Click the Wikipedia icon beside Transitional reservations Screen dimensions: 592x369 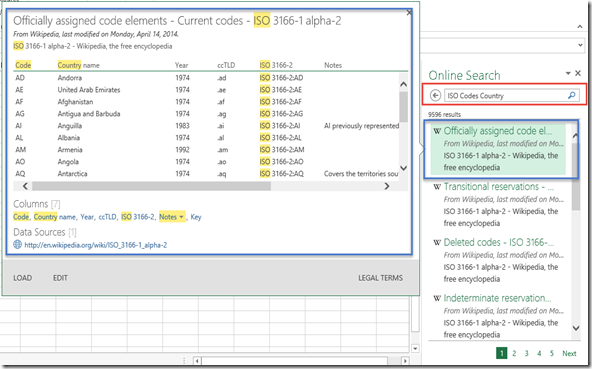[437, 187]
